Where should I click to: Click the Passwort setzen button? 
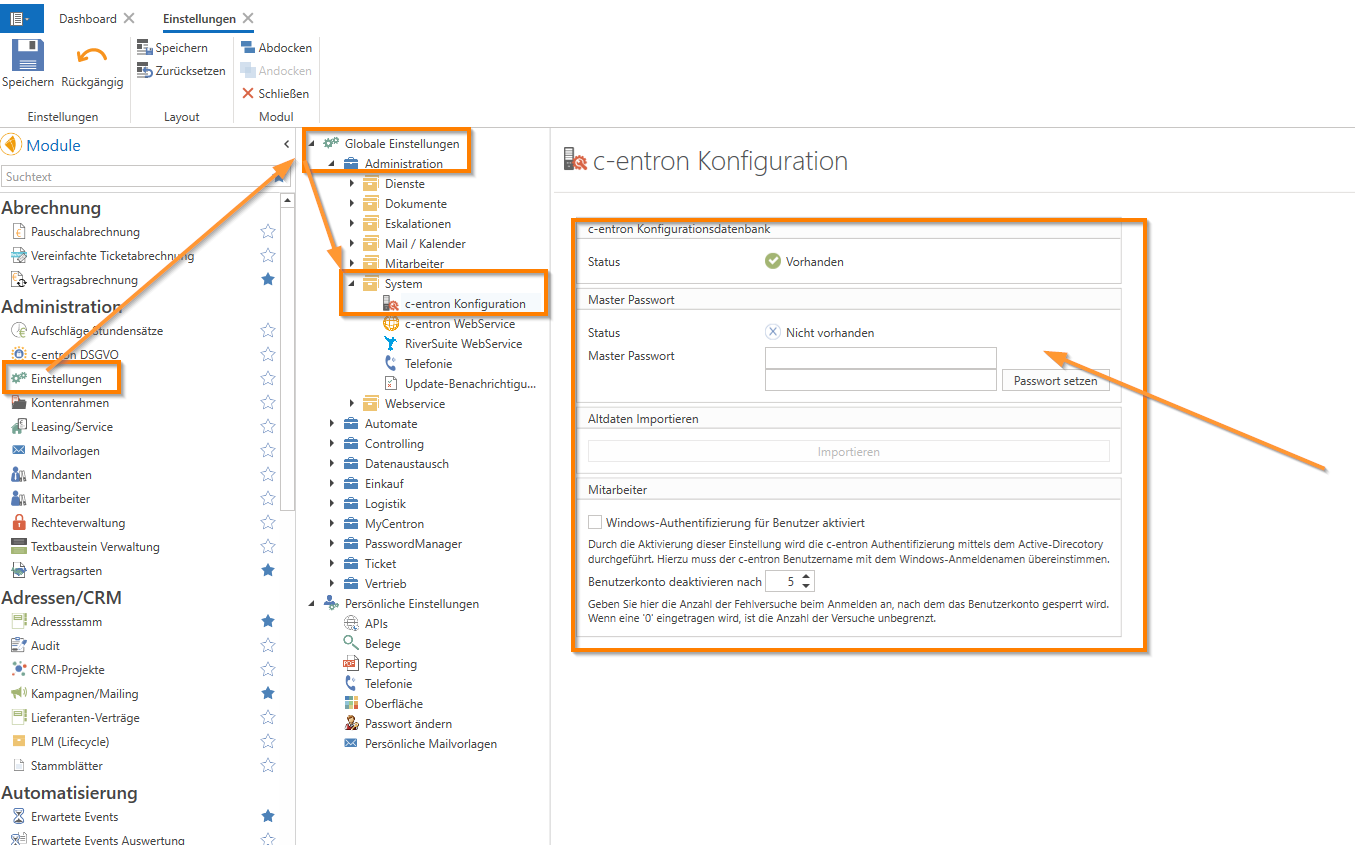coord(1055,381)
